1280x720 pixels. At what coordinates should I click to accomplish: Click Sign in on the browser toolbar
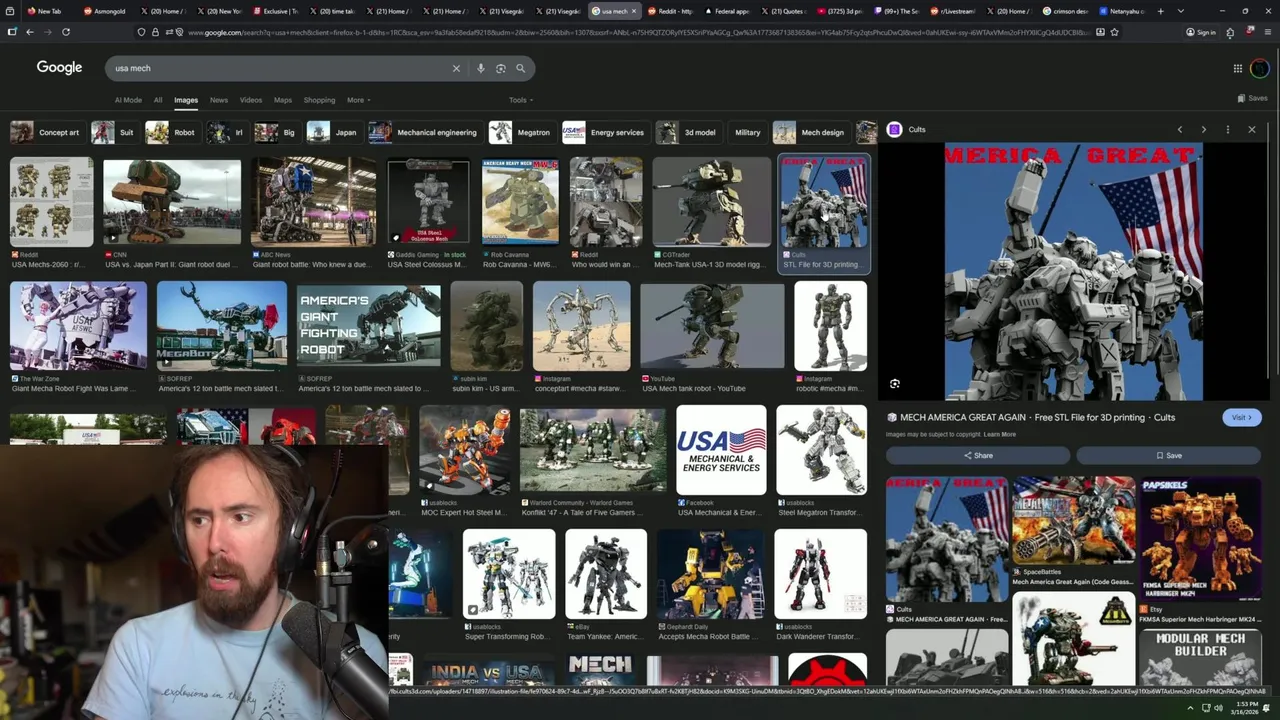point(1201,32)
